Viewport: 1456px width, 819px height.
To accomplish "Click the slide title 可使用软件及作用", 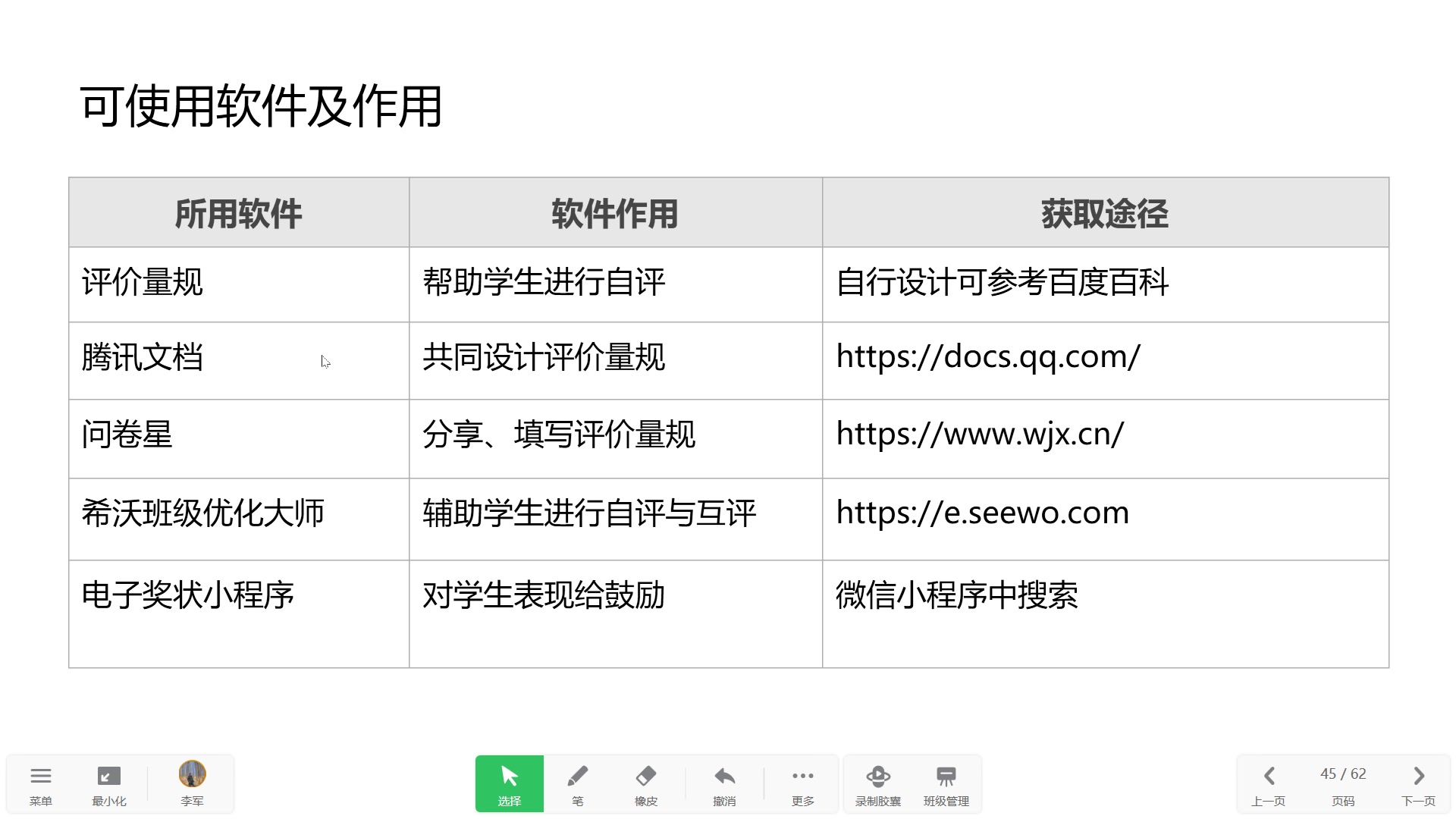I will 264,105.
